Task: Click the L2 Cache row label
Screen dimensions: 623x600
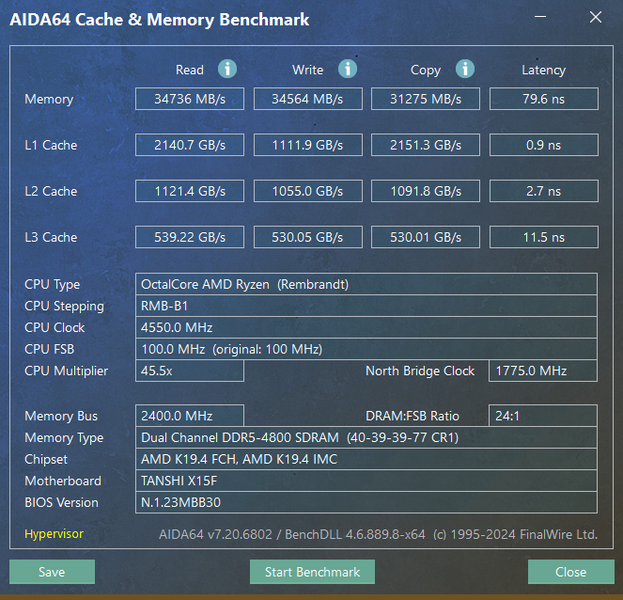Action: tap(51, 191)
